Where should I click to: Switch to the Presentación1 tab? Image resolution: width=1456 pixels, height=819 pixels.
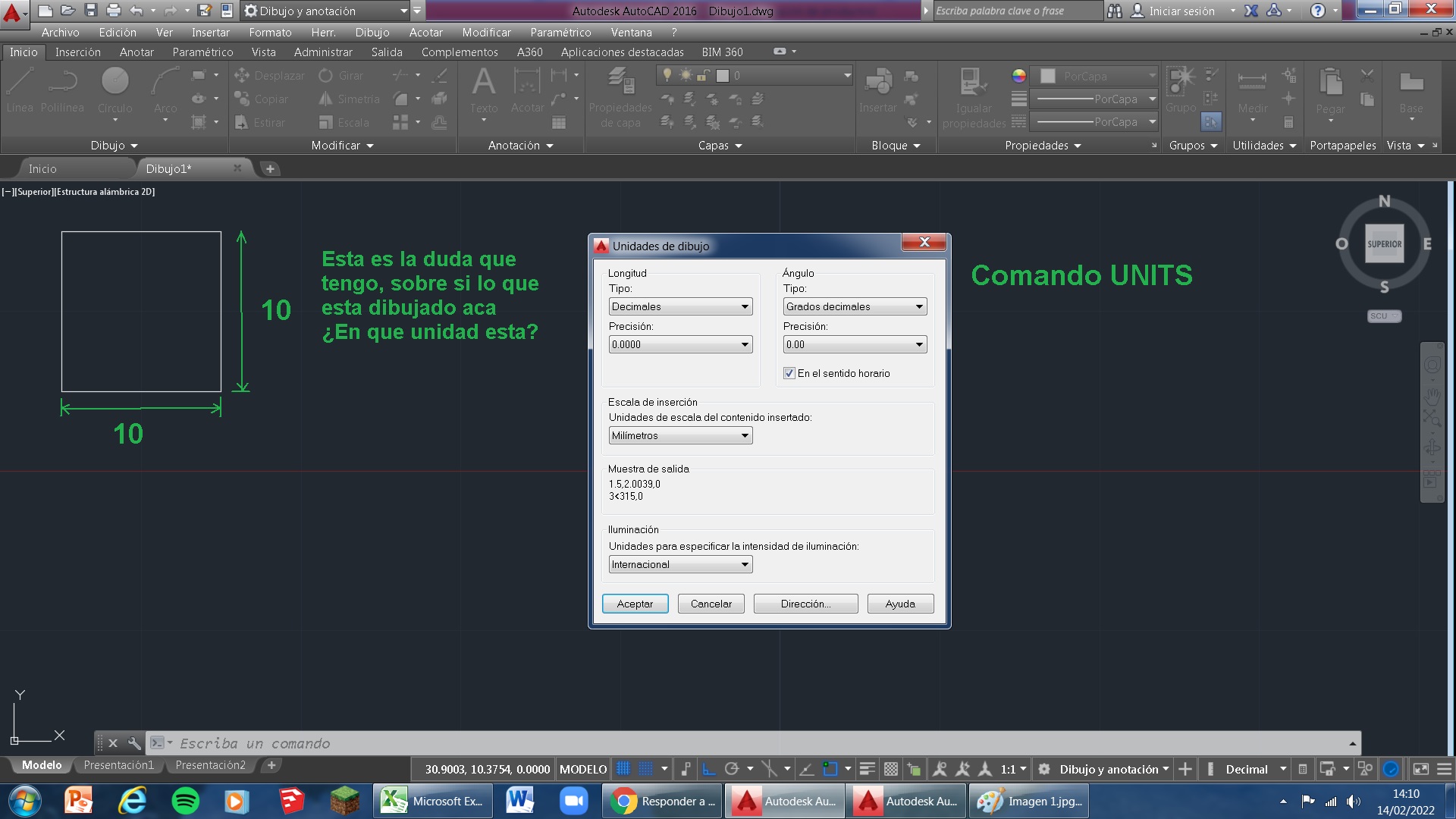(118, 765)
